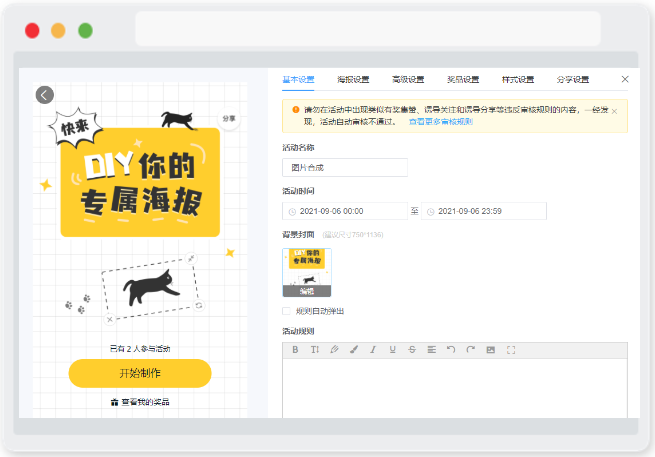The height and width of the screenshot is (457, 655).
Task: Click the undo icon in editor
Action: [x=451, y=350]
